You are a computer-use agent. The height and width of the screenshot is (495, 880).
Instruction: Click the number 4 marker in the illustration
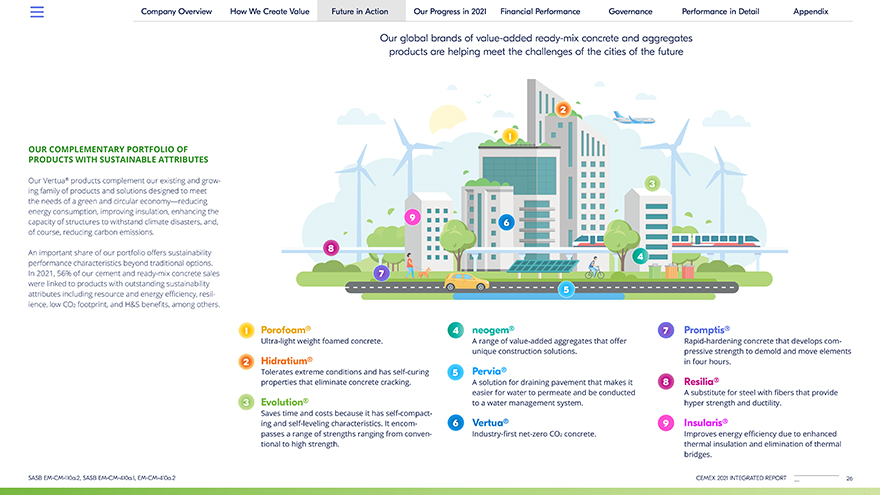coord(640,256)
